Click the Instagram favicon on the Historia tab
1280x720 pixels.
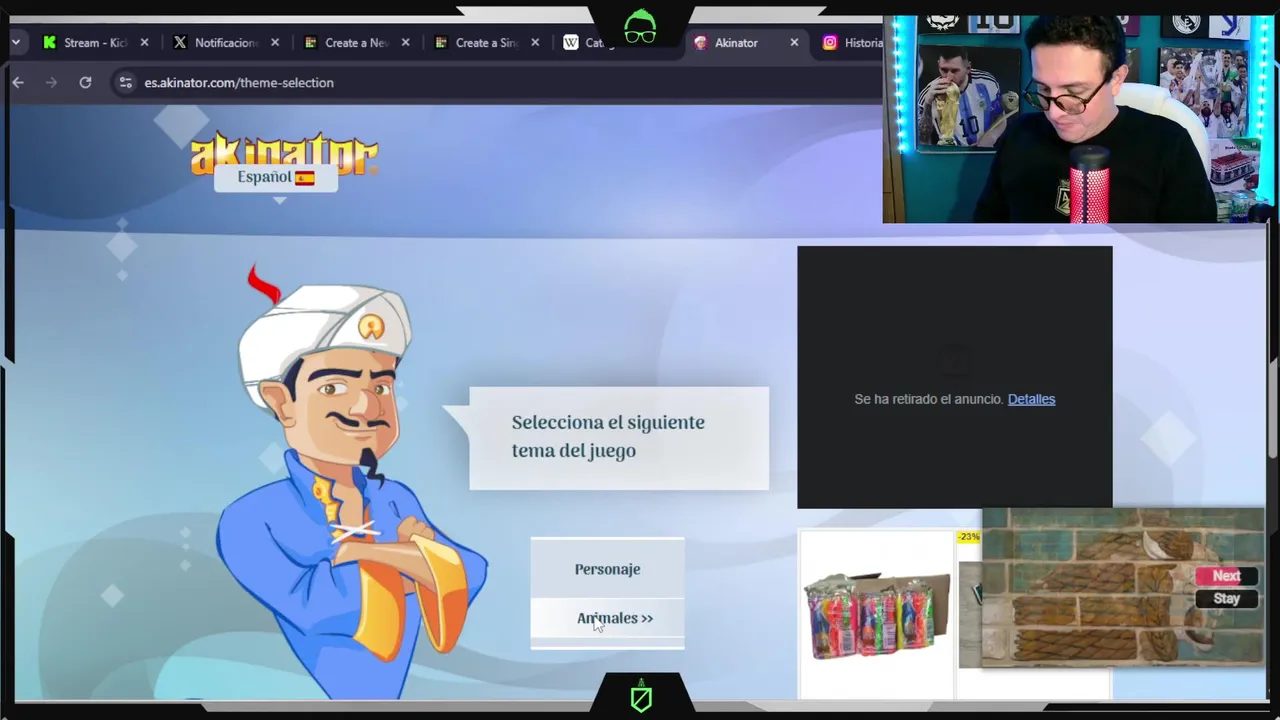pos(830,42)
